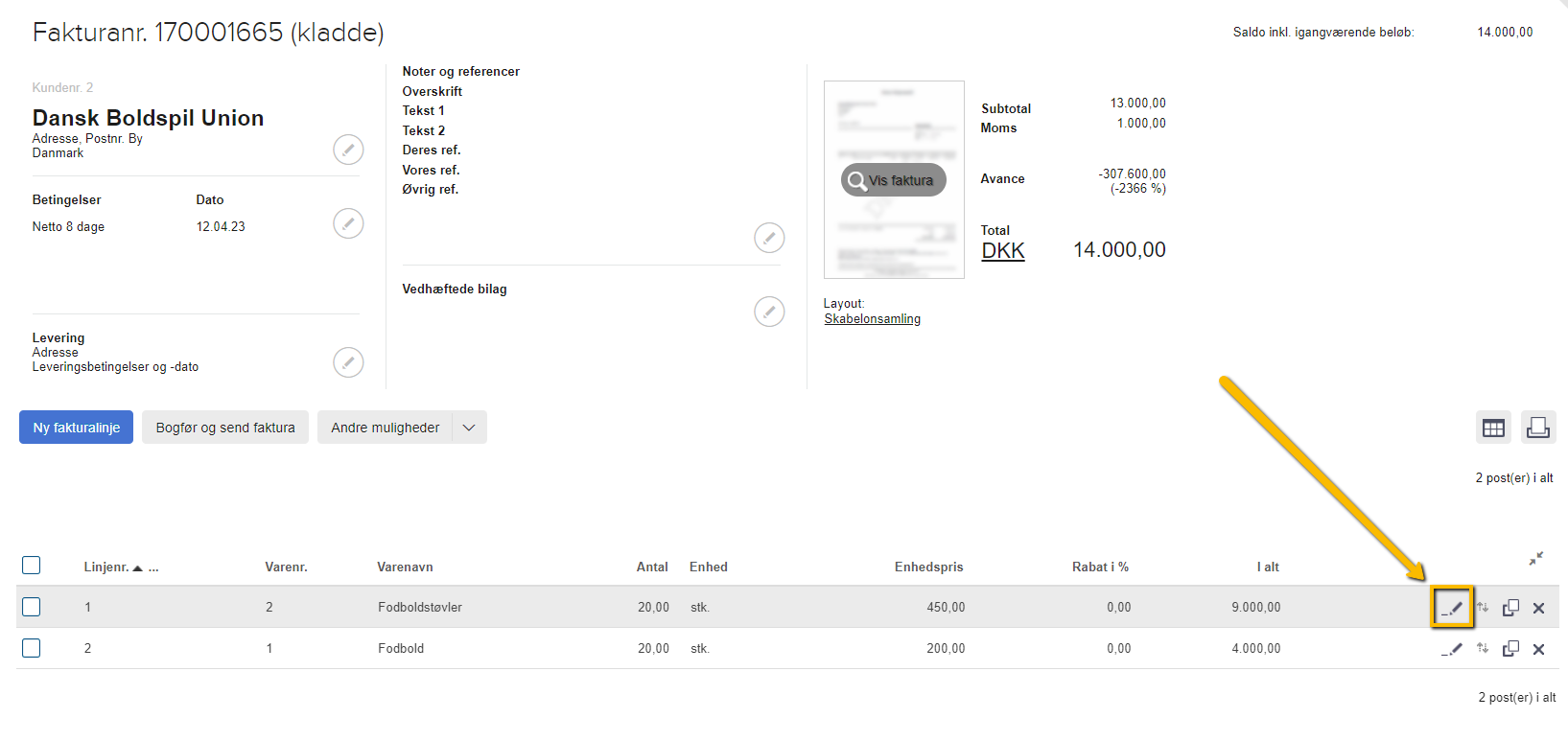
Task: Tick the checkbox for line 2 Fodbold
Action: (x=32, y=648)
